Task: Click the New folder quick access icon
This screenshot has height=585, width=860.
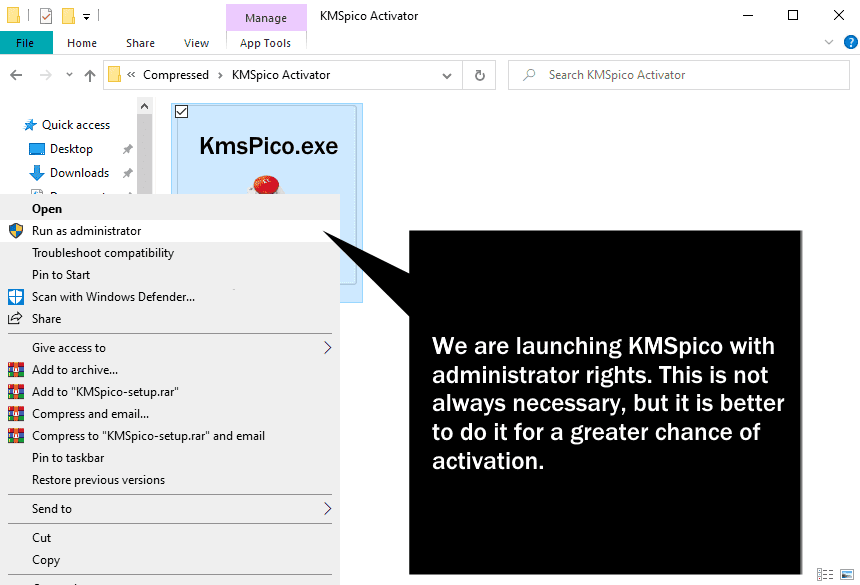Action: tap(69, 16)
